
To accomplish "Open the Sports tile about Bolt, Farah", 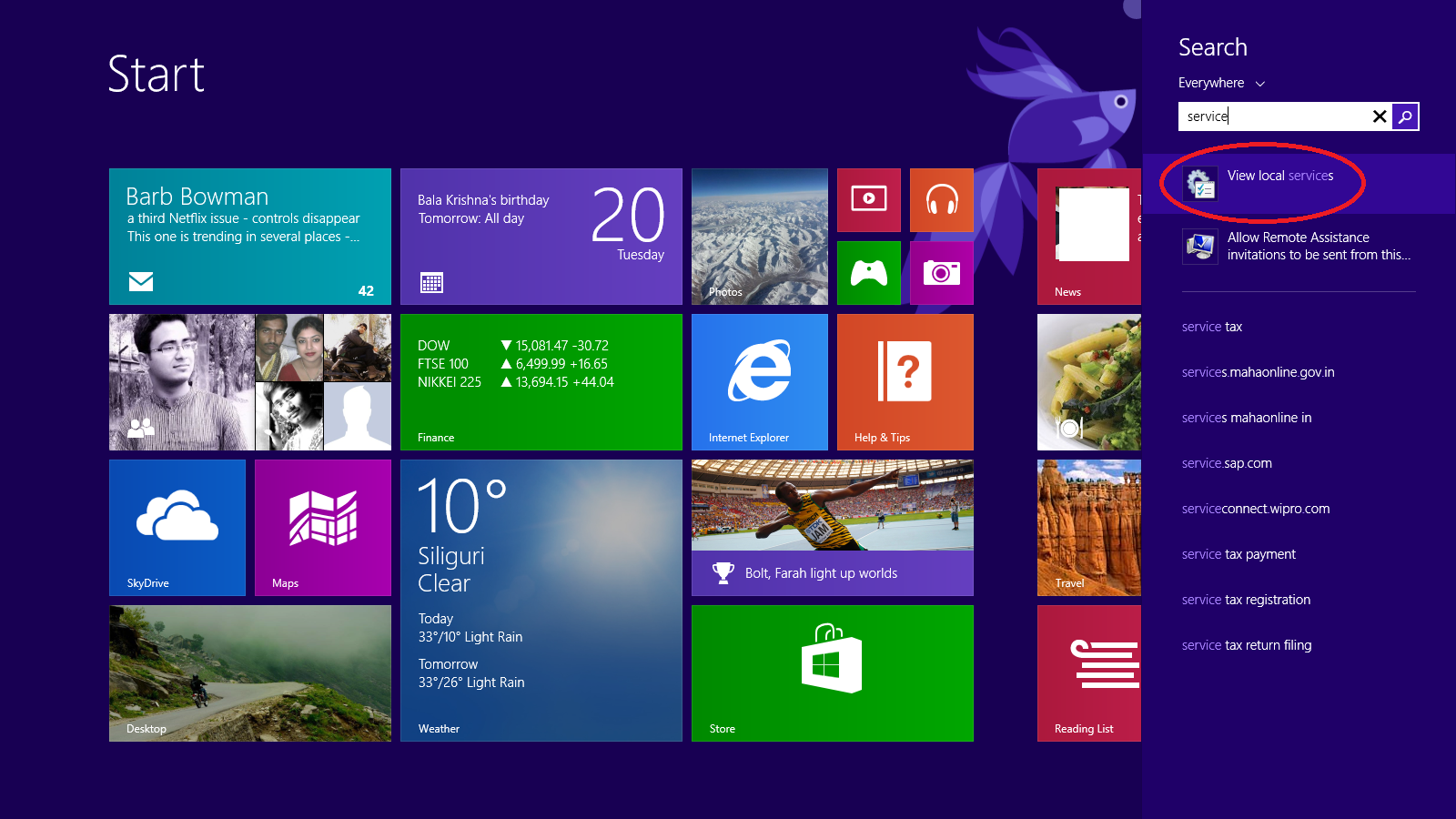I will click(833, 528).
